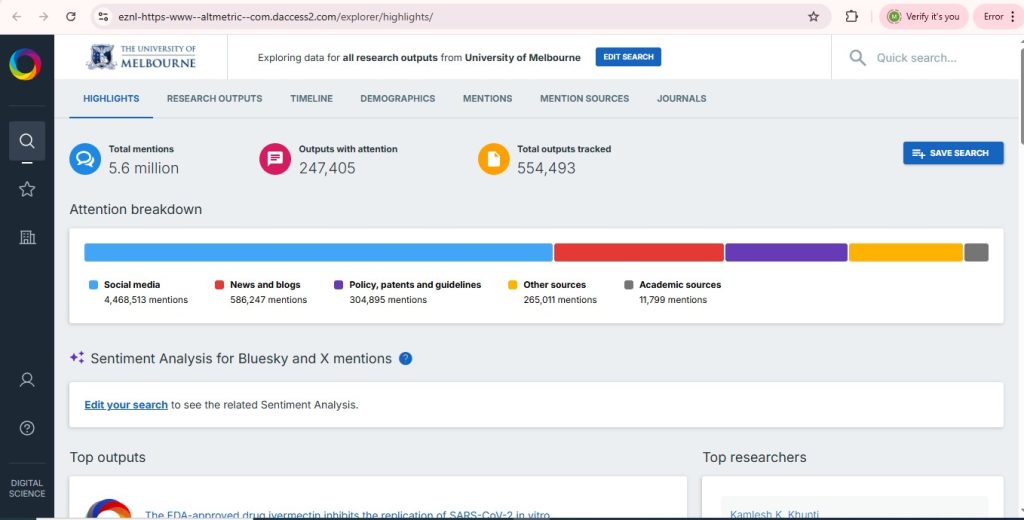
Task: Click the 11,799 mentions text
Action: coord(673,300)
